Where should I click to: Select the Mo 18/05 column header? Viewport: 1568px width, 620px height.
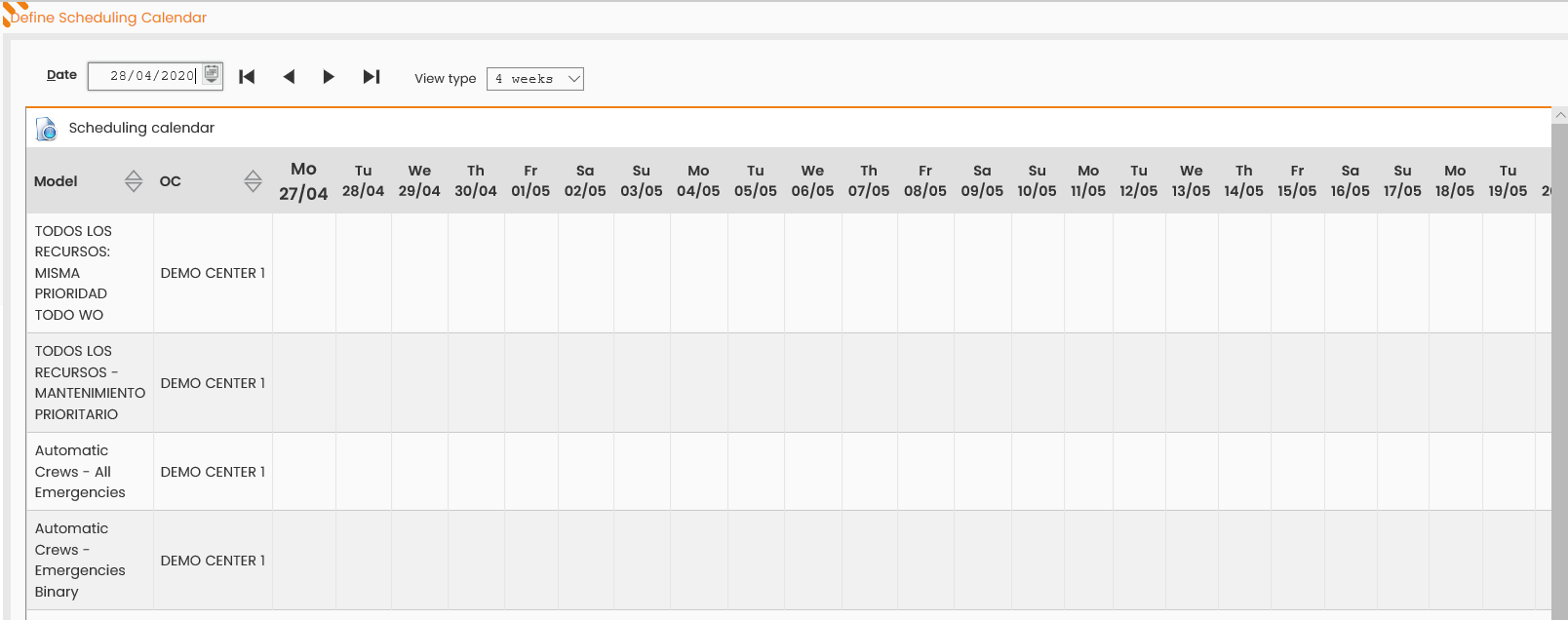click(x=1455, y=181)
